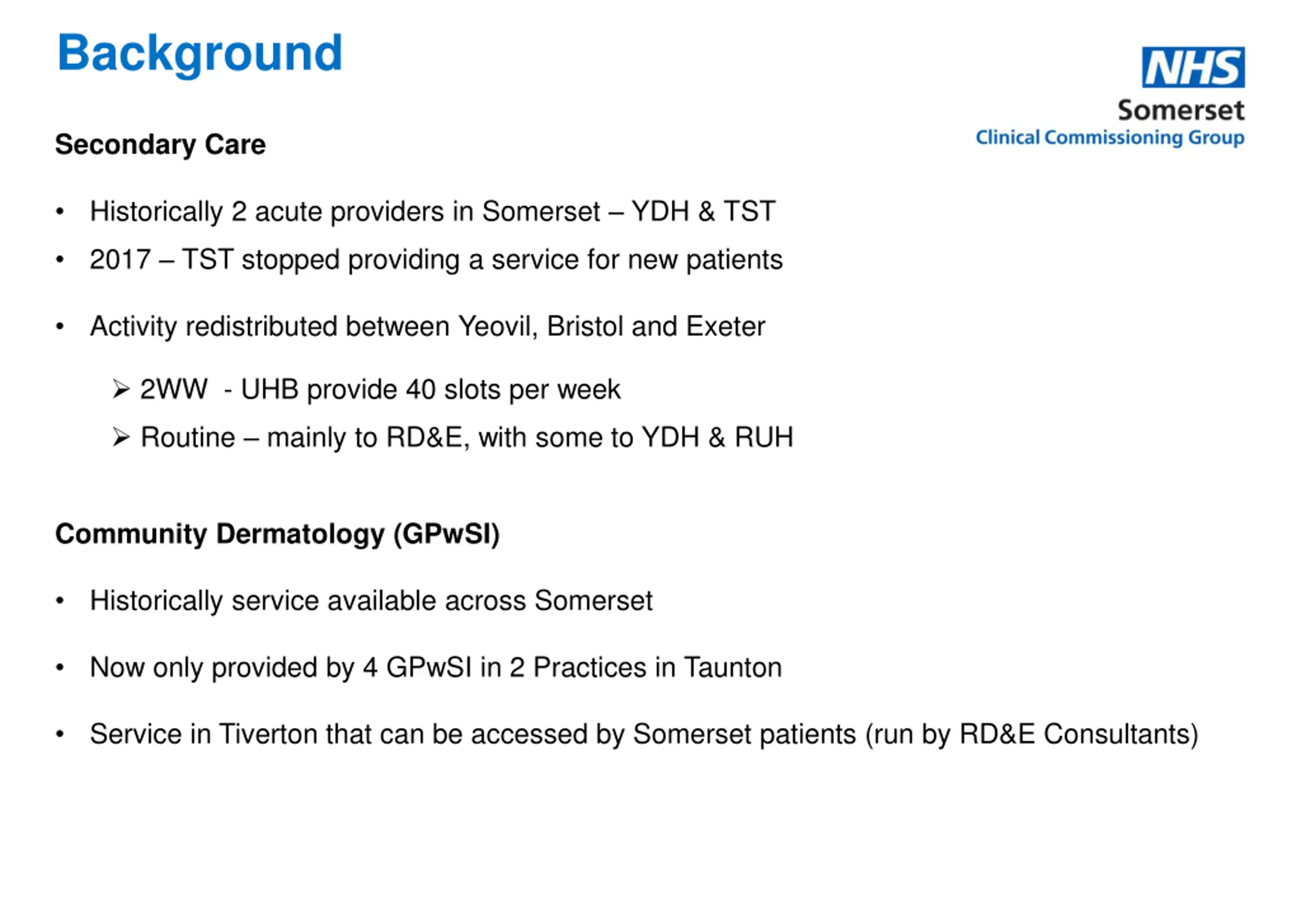Viewport: 1301px width, 924px height.
Task: Click the bullet before '2017 – TST stopped'
Action: [60, 260]
